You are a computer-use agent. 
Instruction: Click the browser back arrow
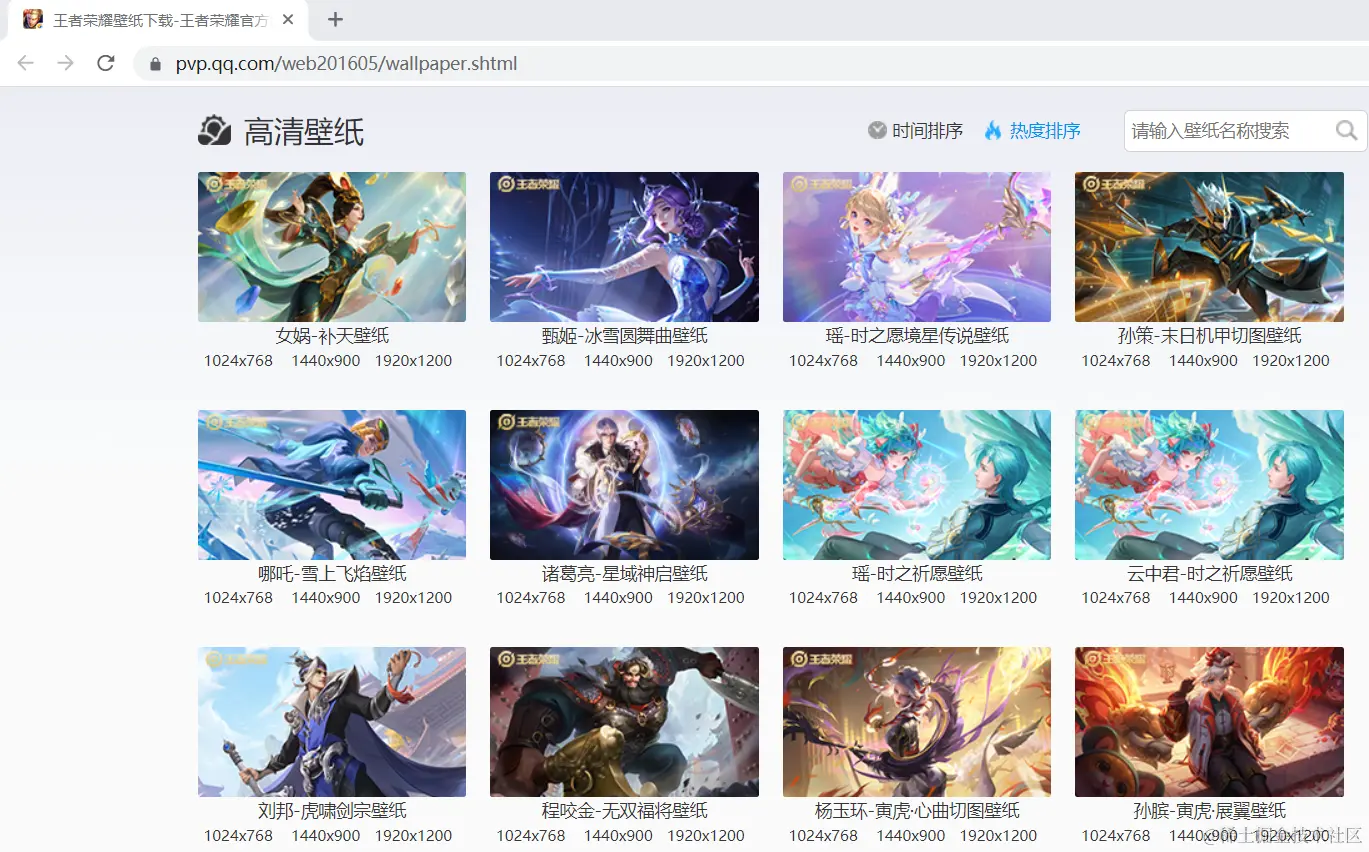25,63
